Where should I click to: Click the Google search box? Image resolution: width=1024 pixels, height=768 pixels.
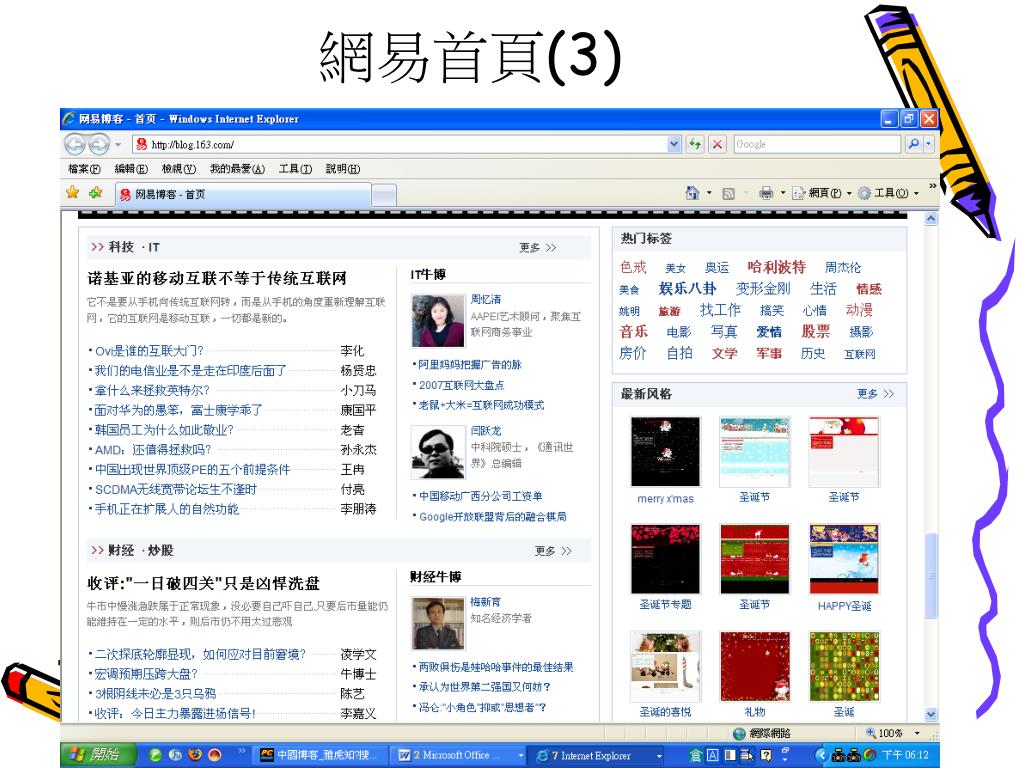818,144
